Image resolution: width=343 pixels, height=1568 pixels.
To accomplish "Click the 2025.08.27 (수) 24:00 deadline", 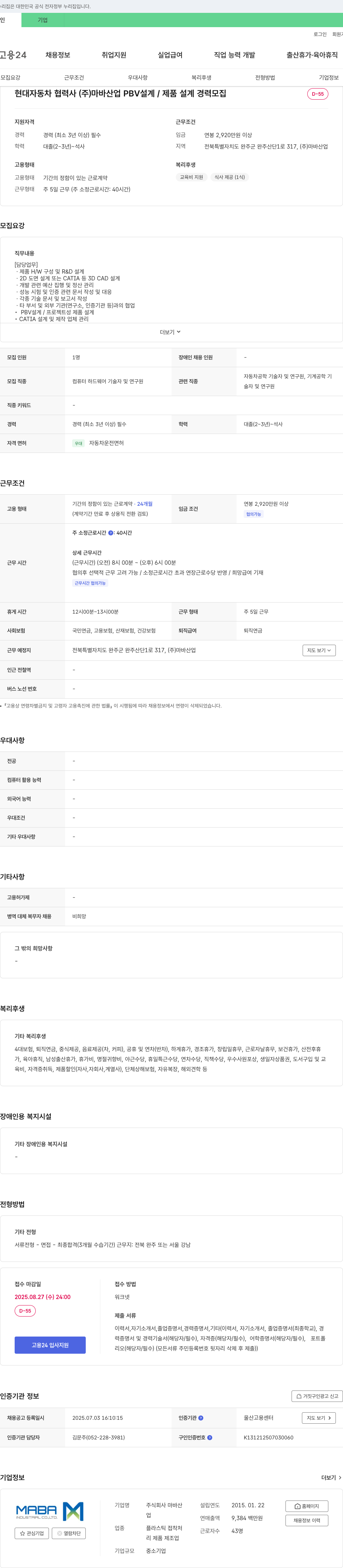I will 43,1297.
